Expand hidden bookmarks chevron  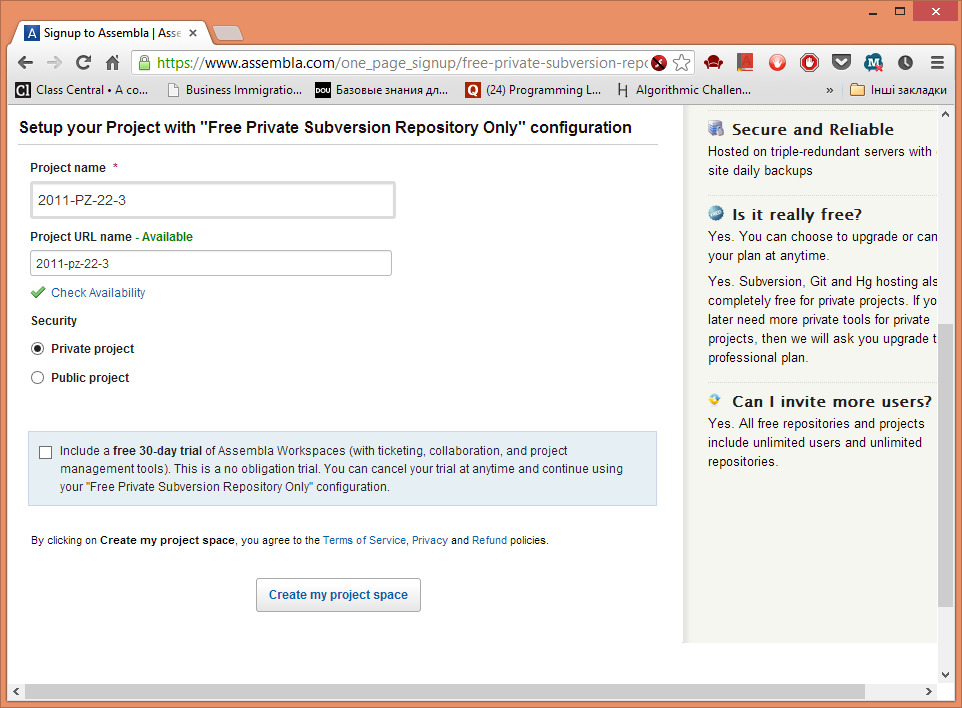click(829, 90)
